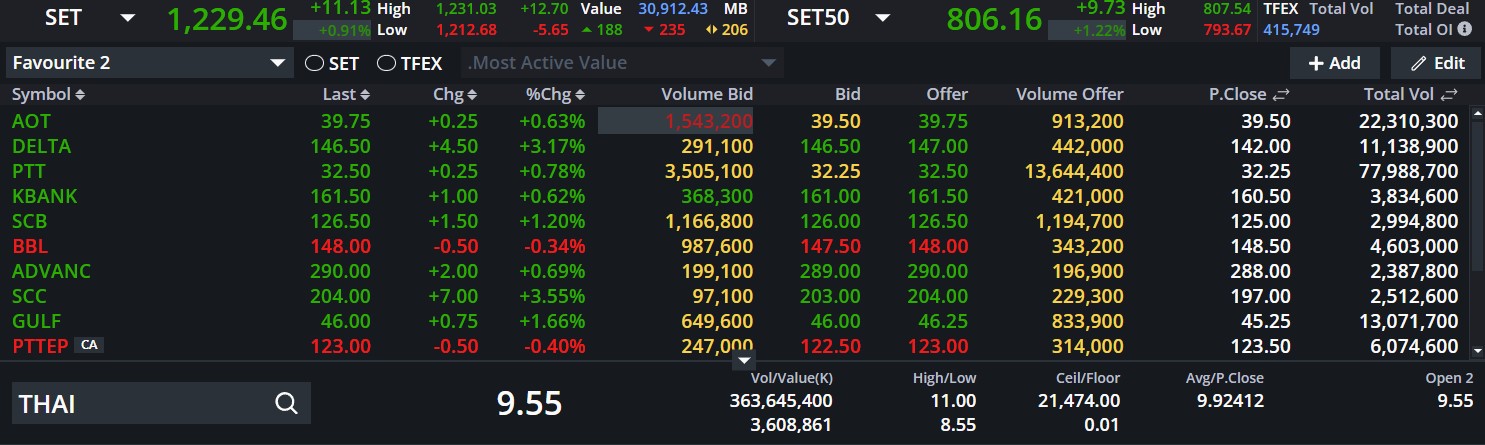Click DELTA's bid price 146.50

[x=832, y=146]
